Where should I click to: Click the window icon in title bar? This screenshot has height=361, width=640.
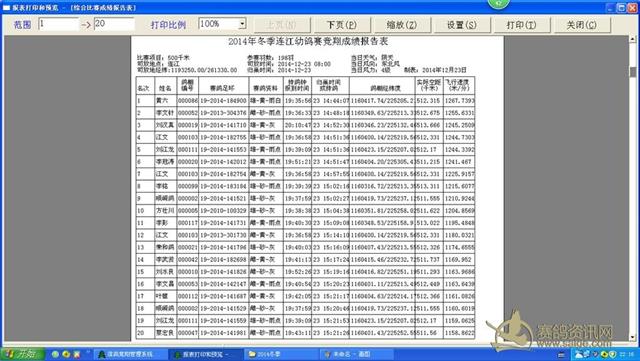point(6,7)
